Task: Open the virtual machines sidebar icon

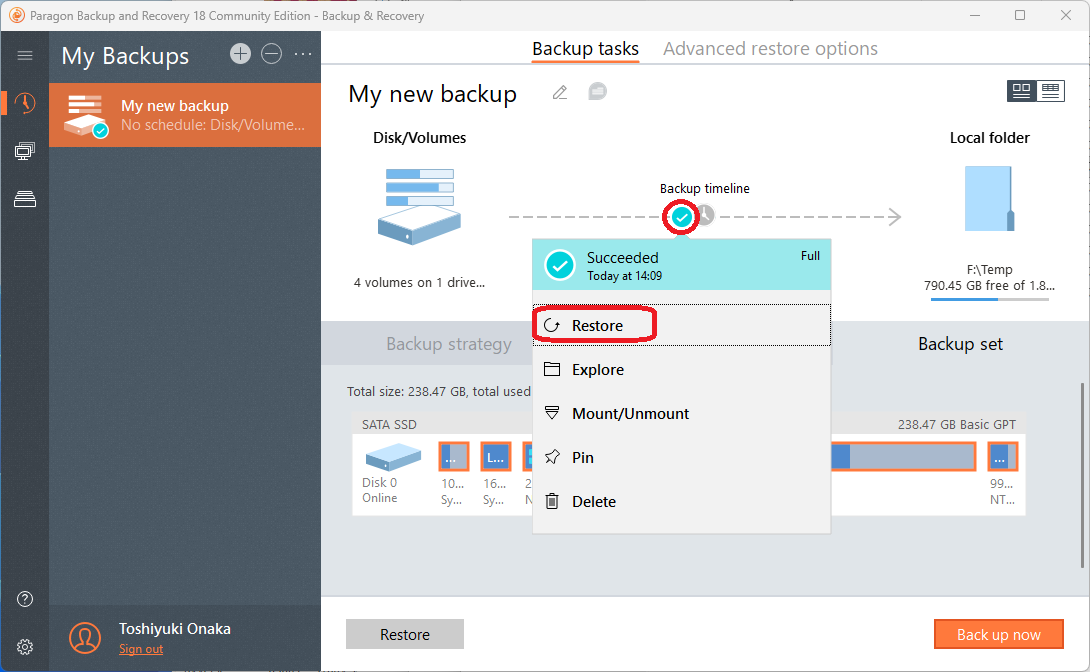Action: point(24,151)
